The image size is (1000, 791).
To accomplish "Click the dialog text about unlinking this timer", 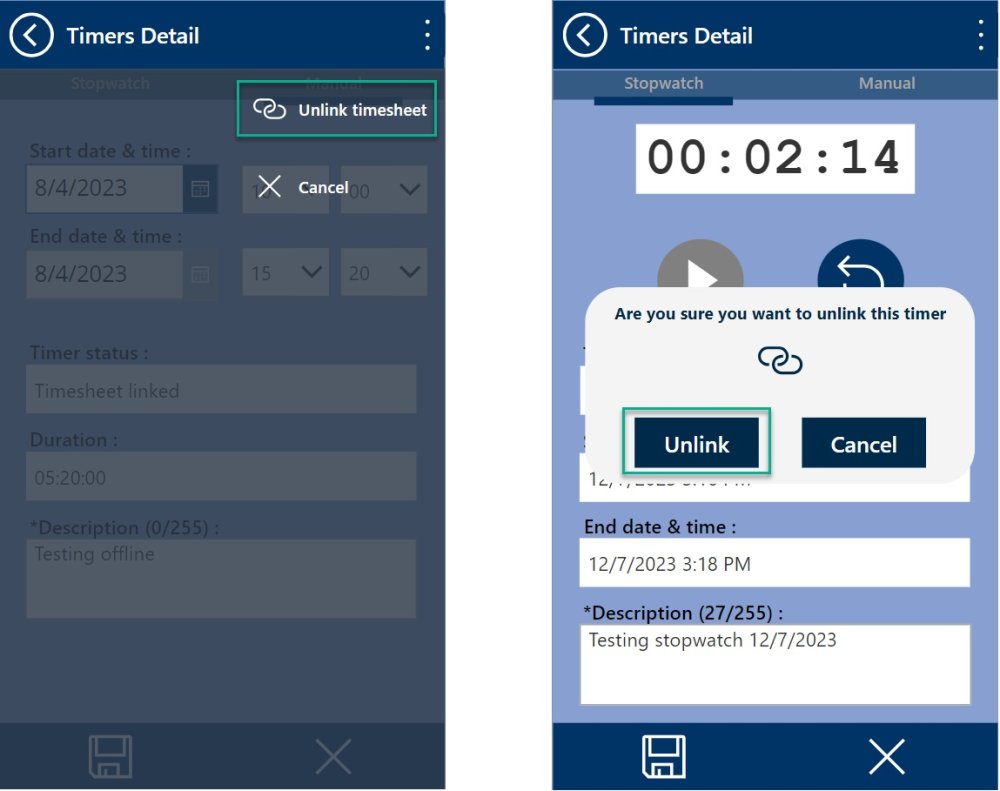I will click(x=780, y=314).
